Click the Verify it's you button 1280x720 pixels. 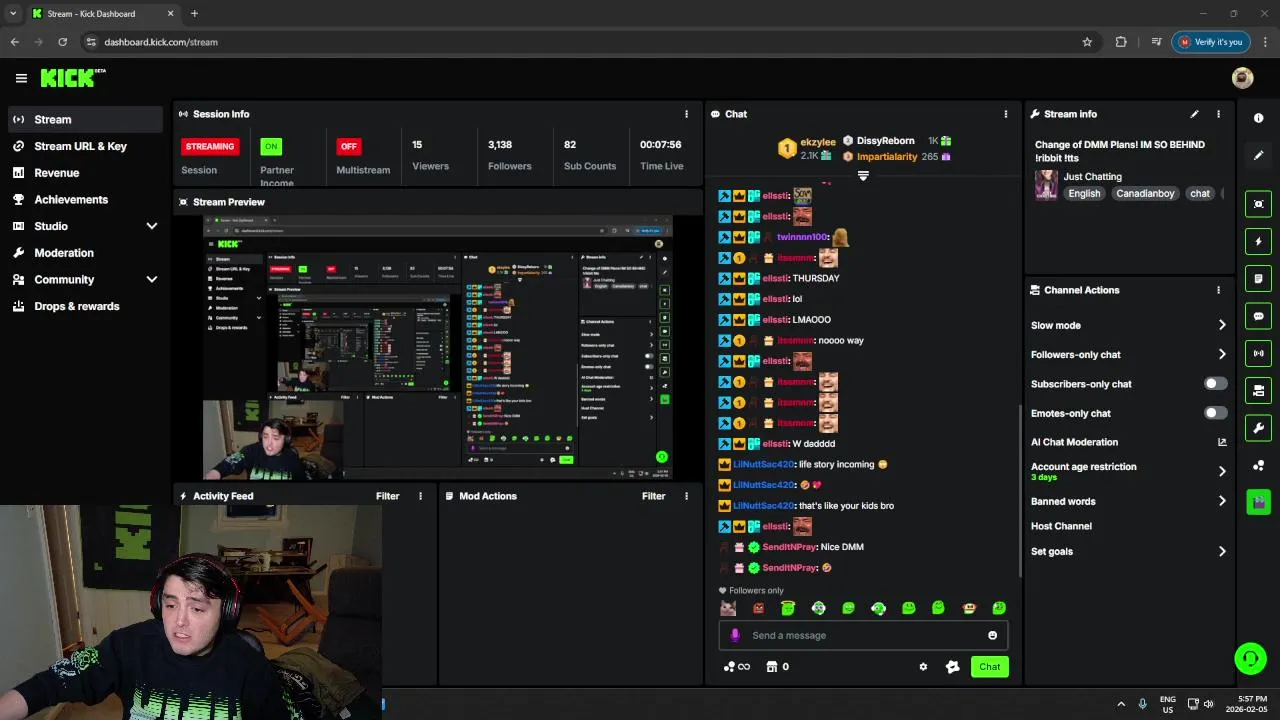click(1210, 42)
